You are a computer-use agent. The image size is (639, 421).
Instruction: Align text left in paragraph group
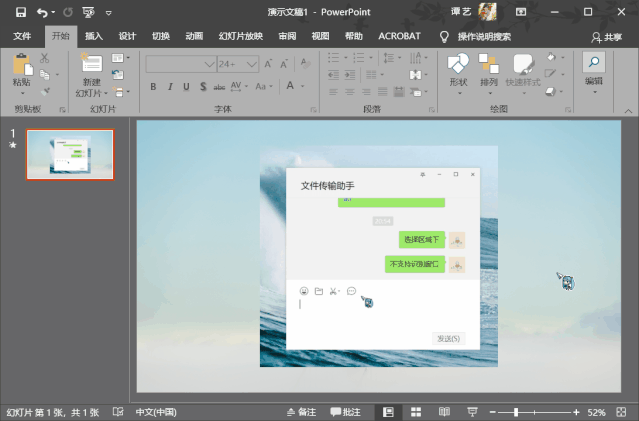[x=333, y=92]
